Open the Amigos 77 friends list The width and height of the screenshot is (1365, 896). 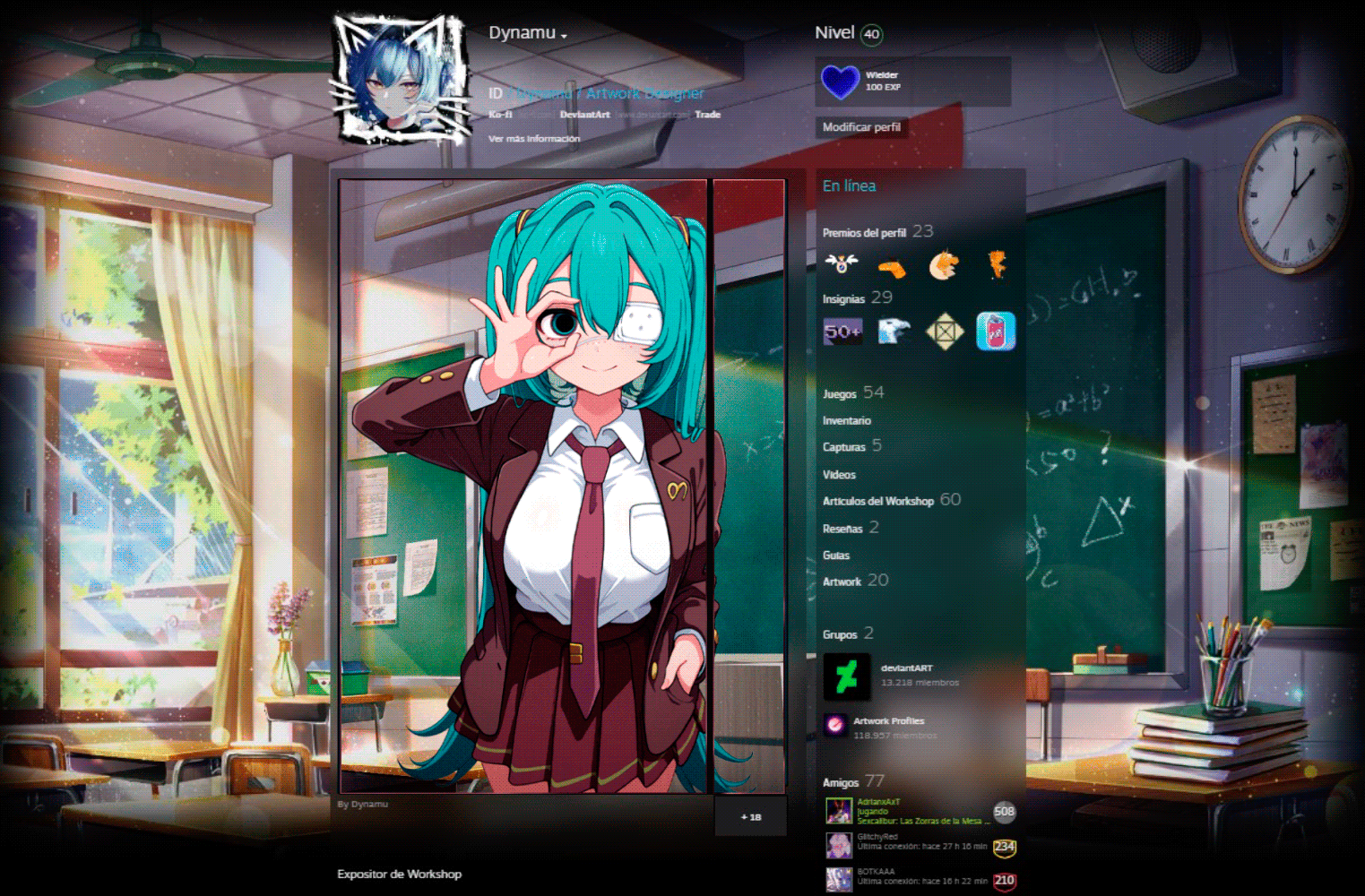click(x=853, y=782)
